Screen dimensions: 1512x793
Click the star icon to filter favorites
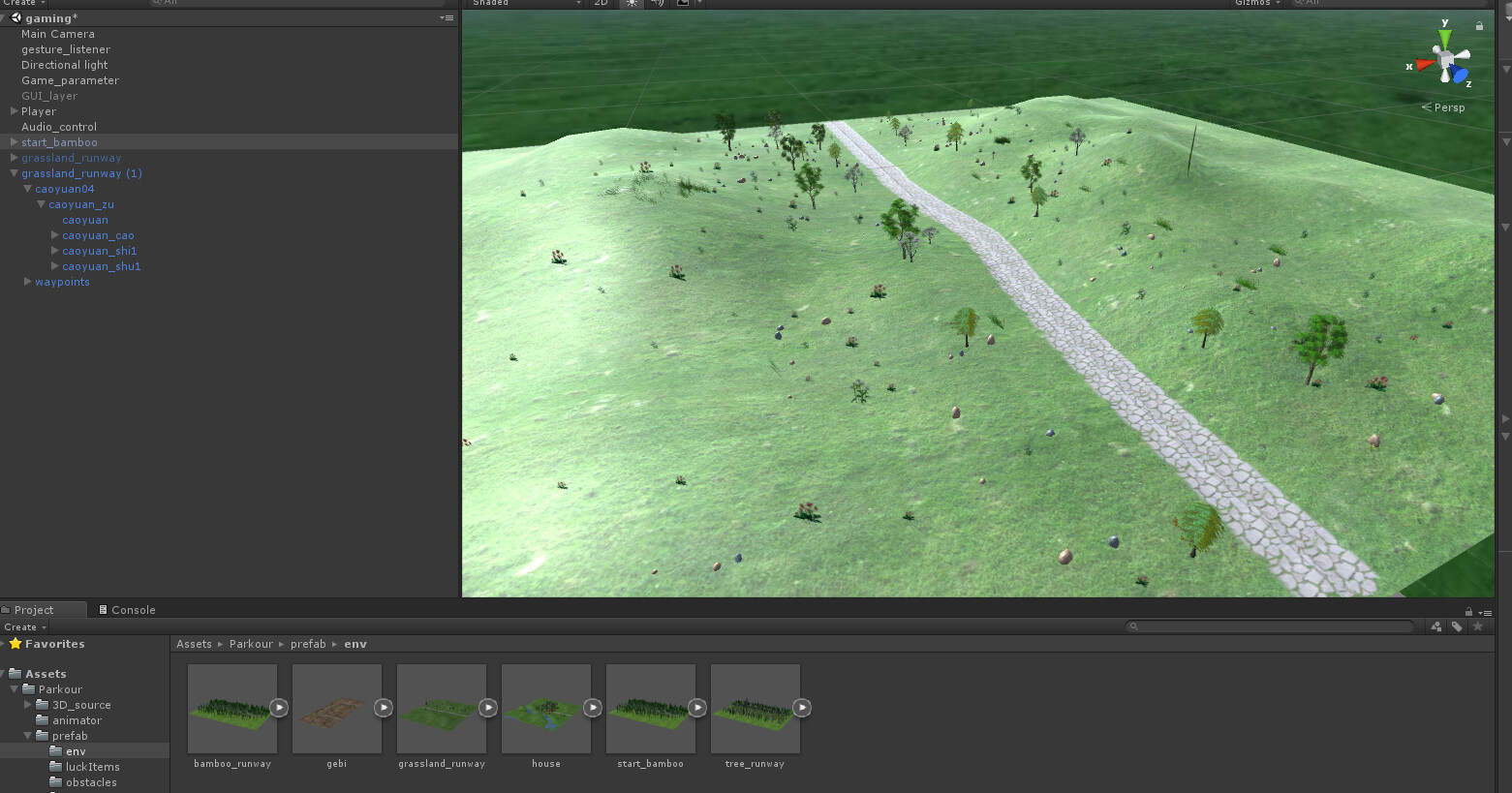click(1477, 626)
